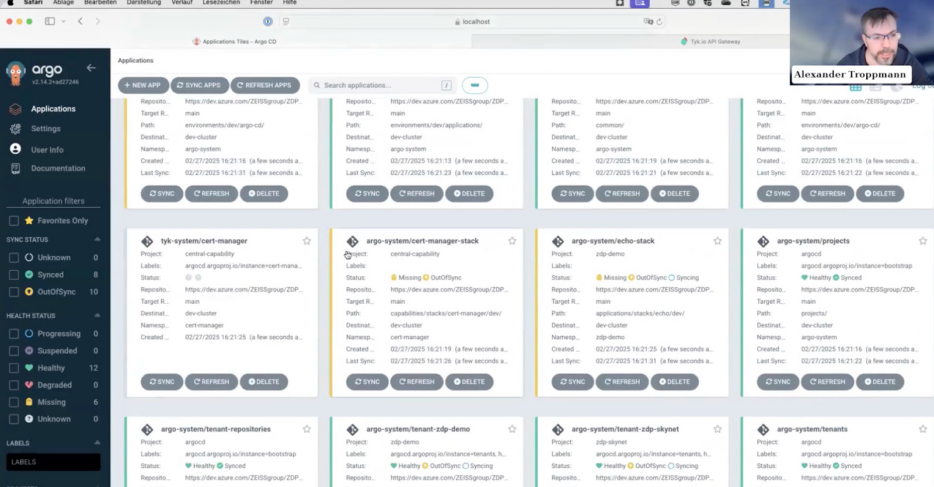Open the Settings sidebar item
Screen dimensions: 934x487
[45, 129]
